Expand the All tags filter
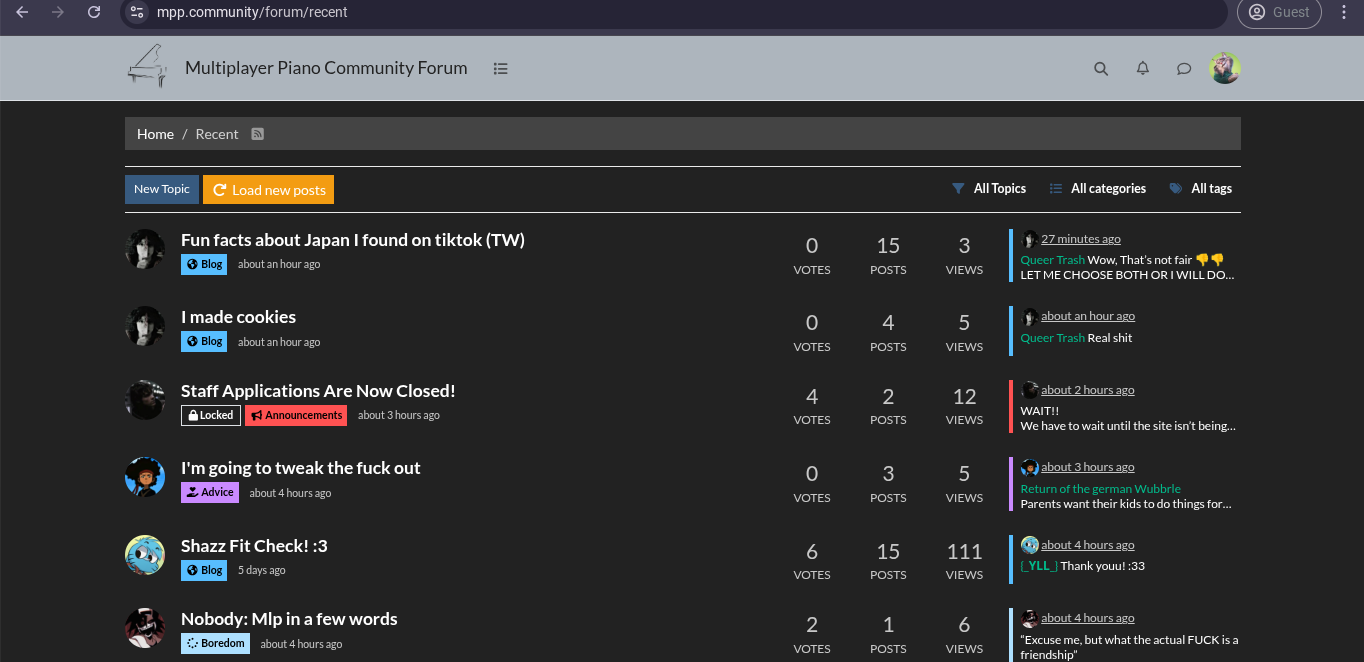Screen dimensions: 1364x662 coord(1201,189)
